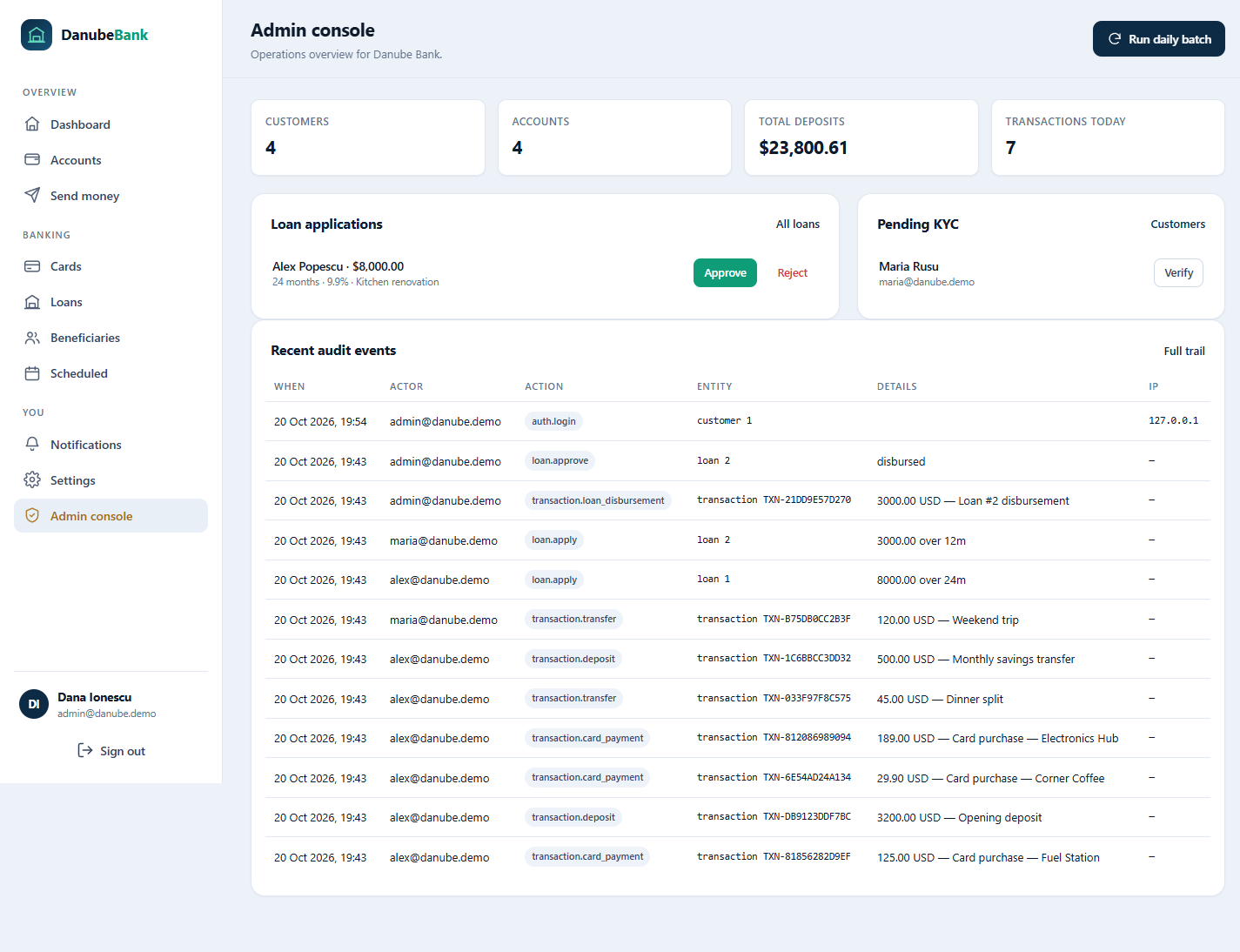Click the loan.approve action tag
Screen dimensions: 1240x952
pos(560,460)
